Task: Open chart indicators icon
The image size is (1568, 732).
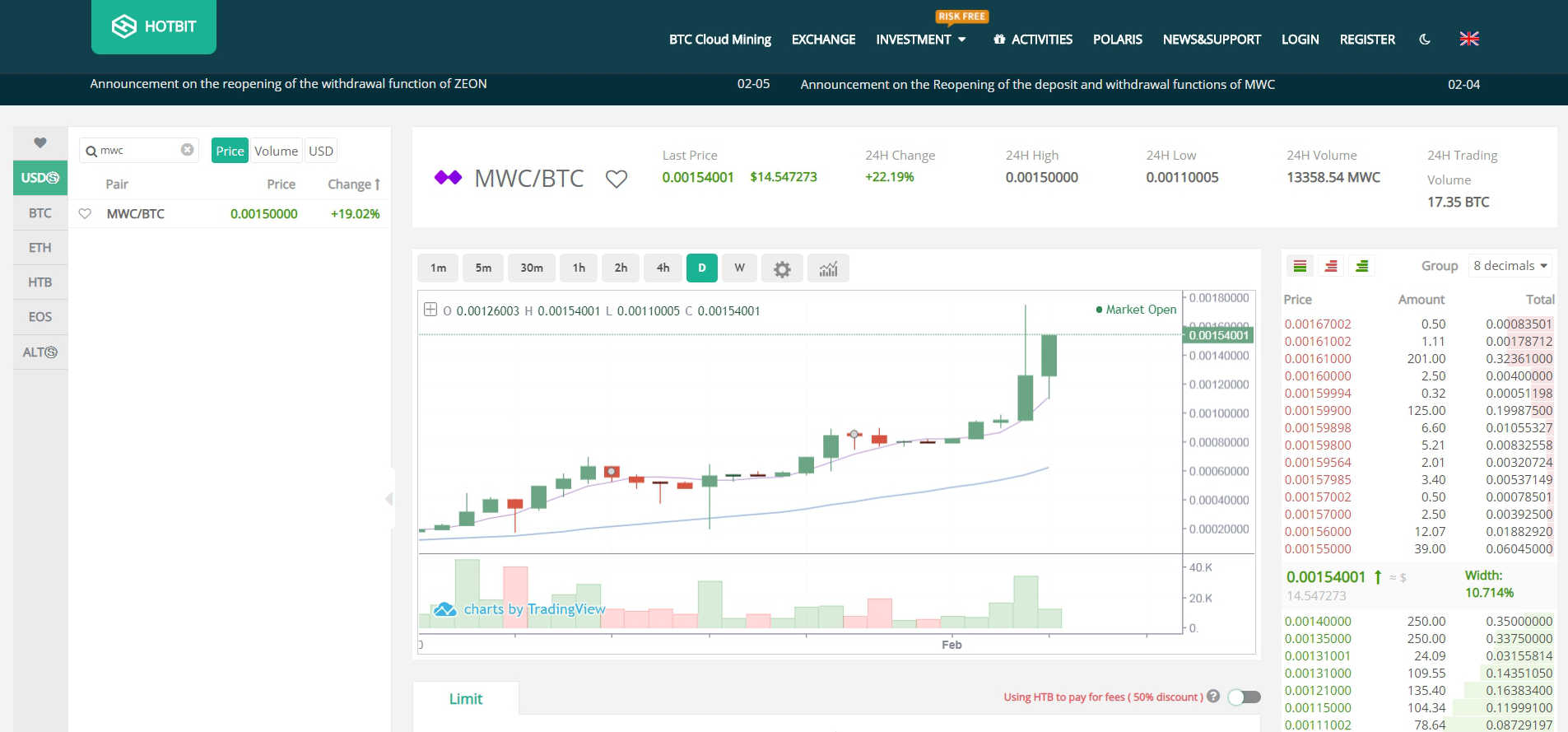Action: (828, 268)
